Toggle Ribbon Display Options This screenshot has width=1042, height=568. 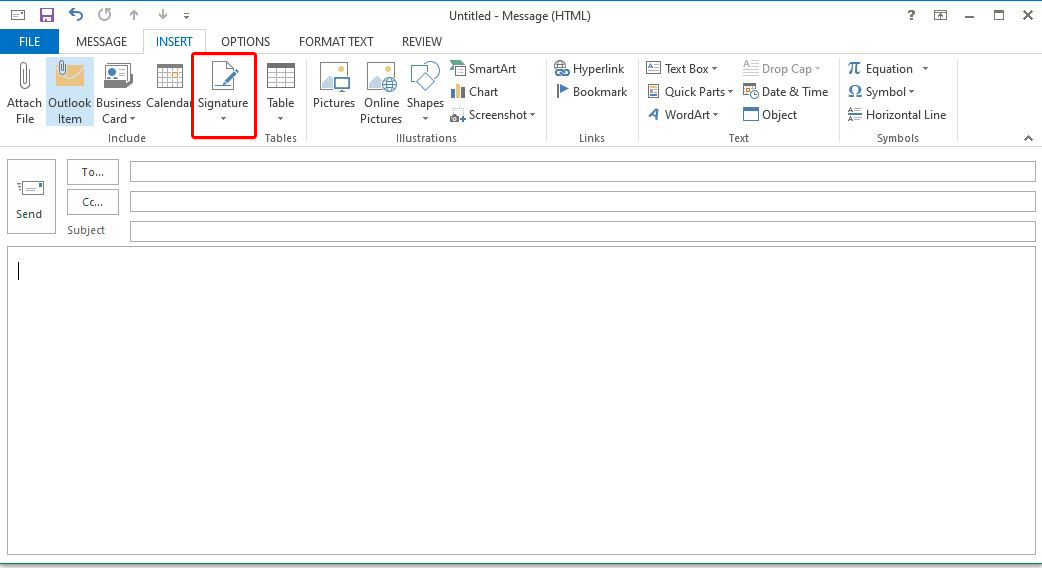[940, 15]
